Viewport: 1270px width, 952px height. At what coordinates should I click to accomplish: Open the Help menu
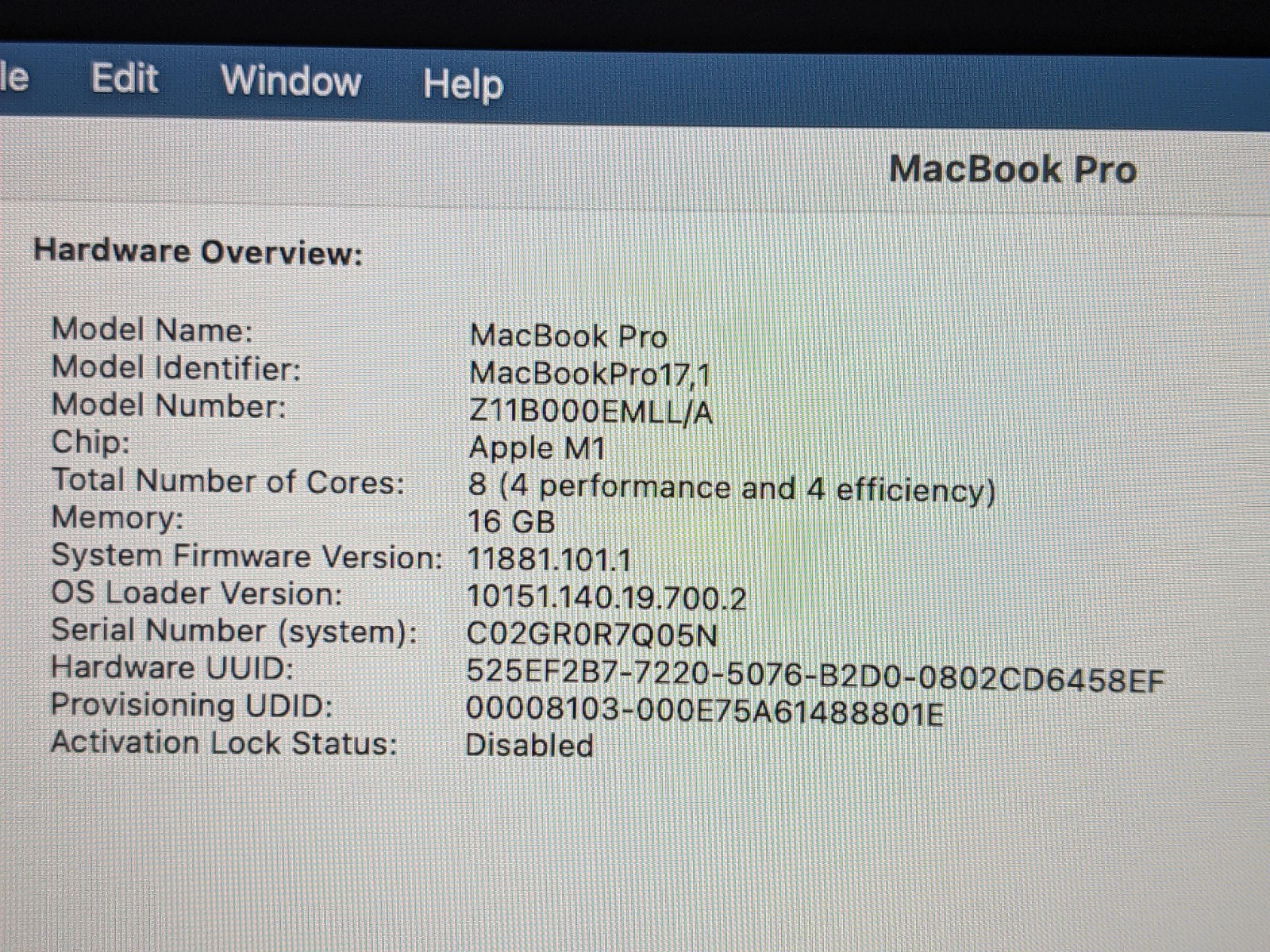tap(463, 84)
